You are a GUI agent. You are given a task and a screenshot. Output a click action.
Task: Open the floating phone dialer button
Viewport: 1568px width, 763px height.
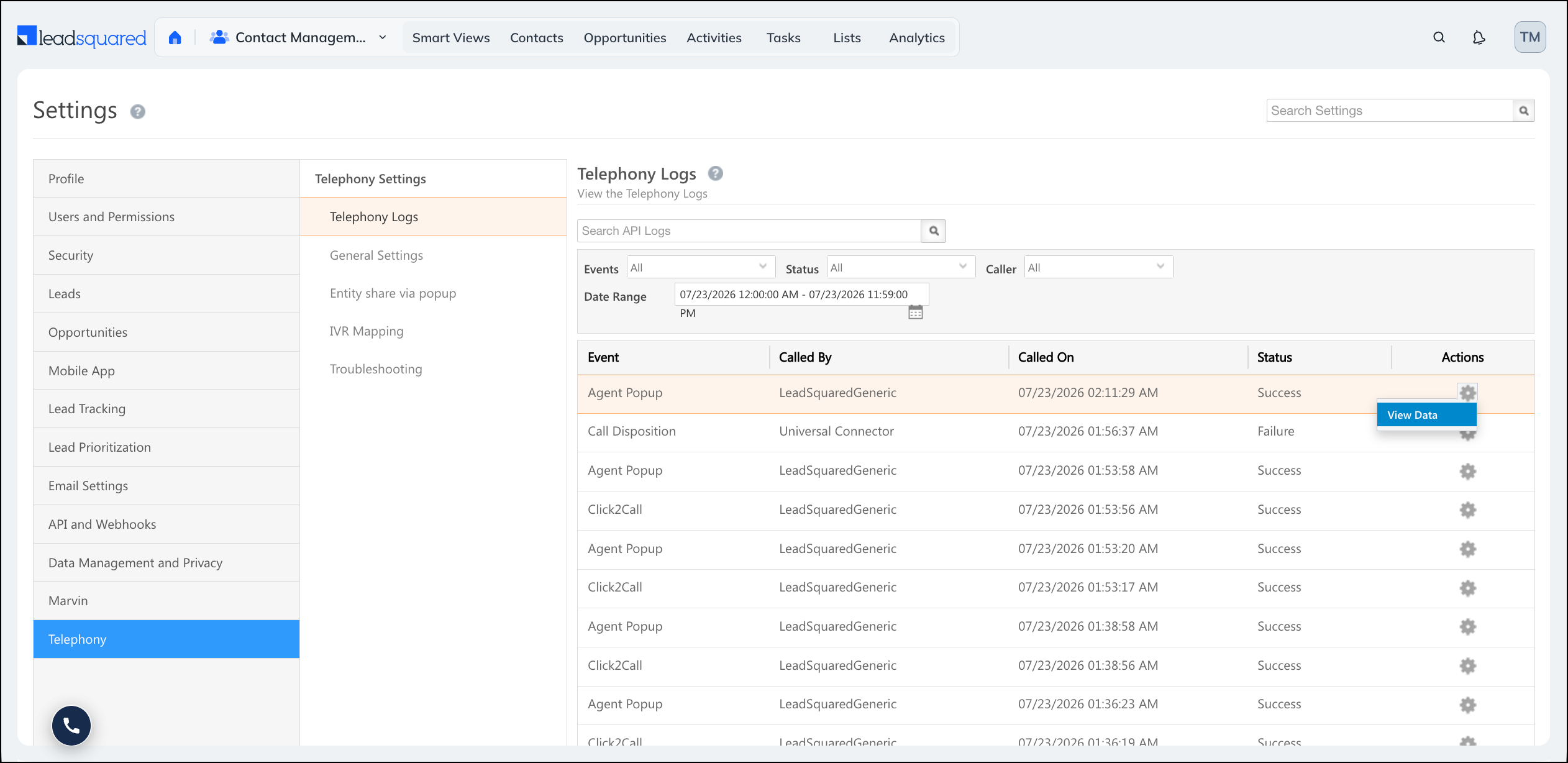[x=71, y=725]
